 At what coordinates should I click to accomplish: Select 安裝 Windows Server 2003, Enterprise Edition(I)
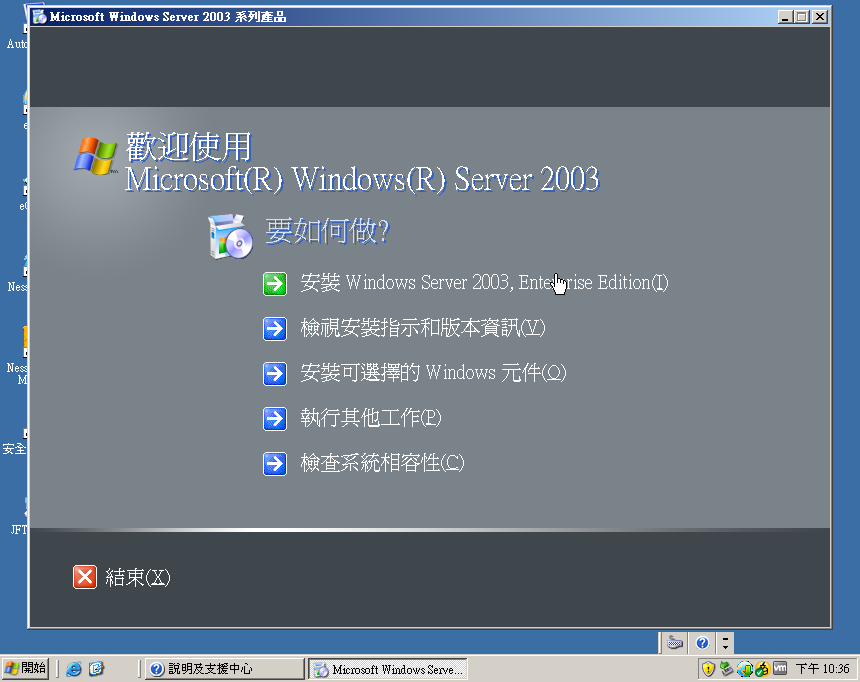[484, 283]
